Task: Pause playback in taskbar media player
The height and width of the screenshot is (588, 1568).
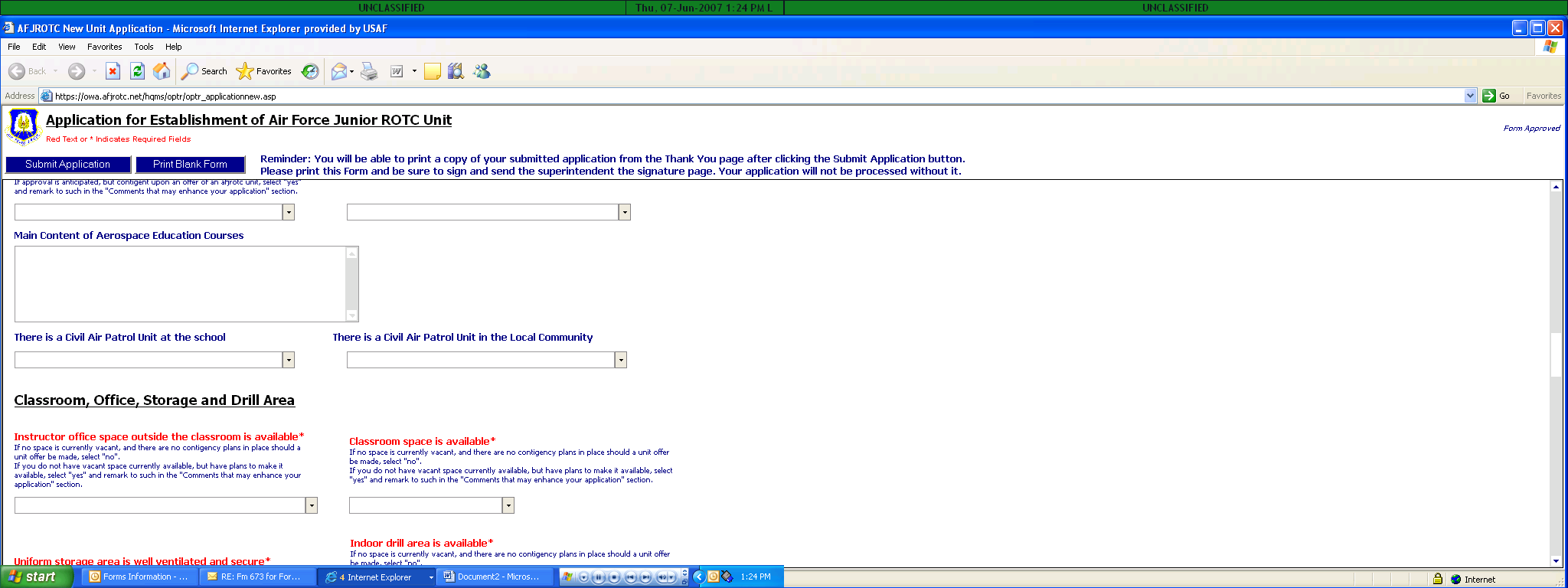Action: point(599,577)
